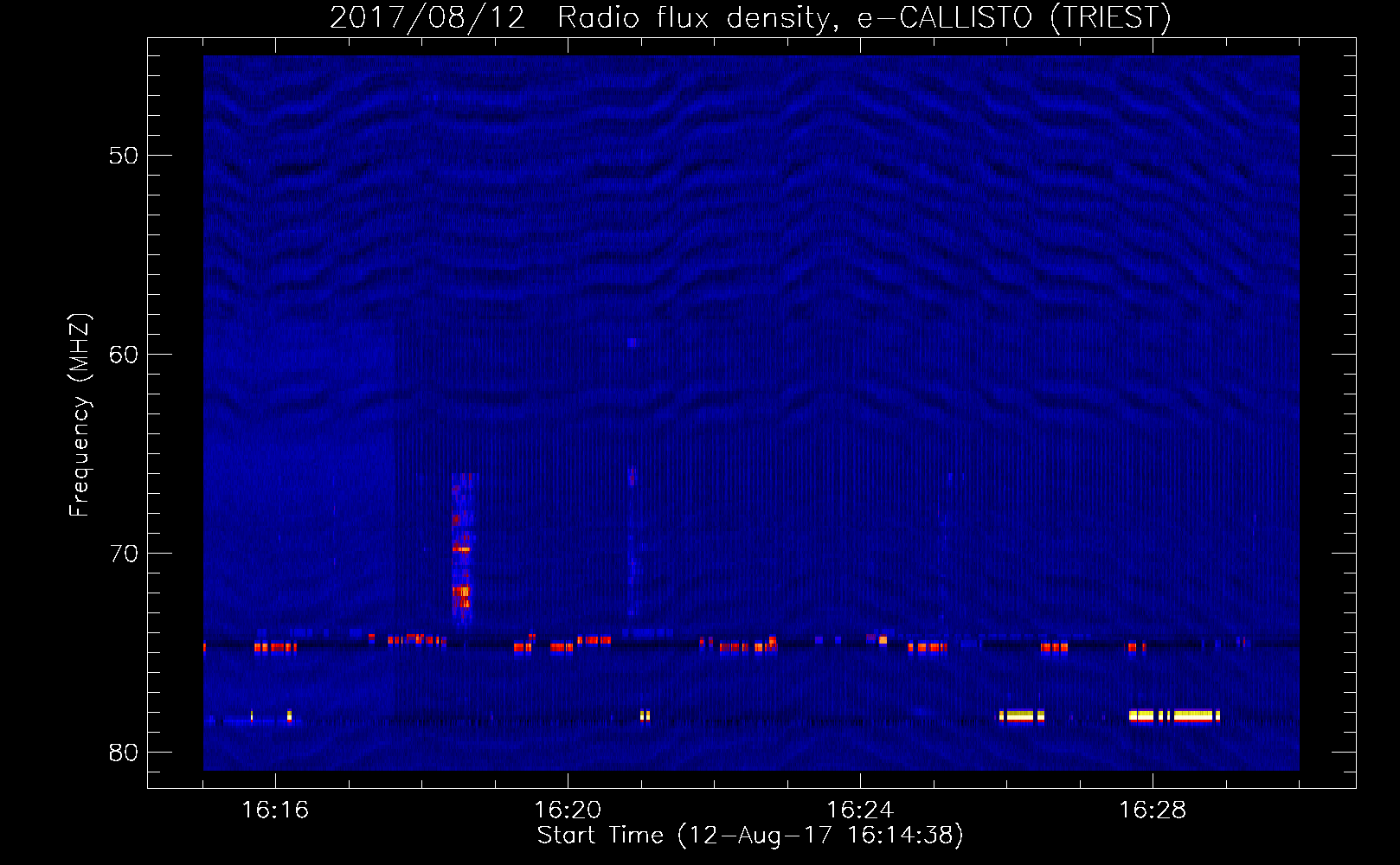The height and width of the screenshot is (865, 1400).
Task: Click the '80' frequency tick label
Action: [x=124, y=753]
